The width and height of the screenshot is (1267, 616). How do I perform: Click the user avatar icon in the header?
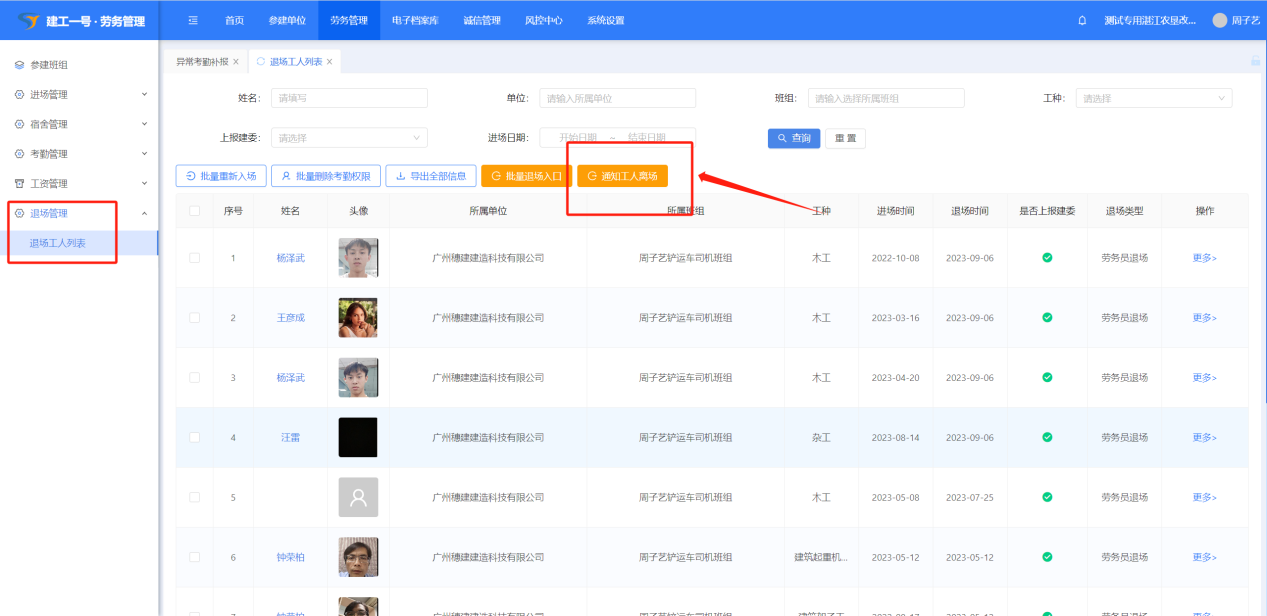[x=1219, y=21]
